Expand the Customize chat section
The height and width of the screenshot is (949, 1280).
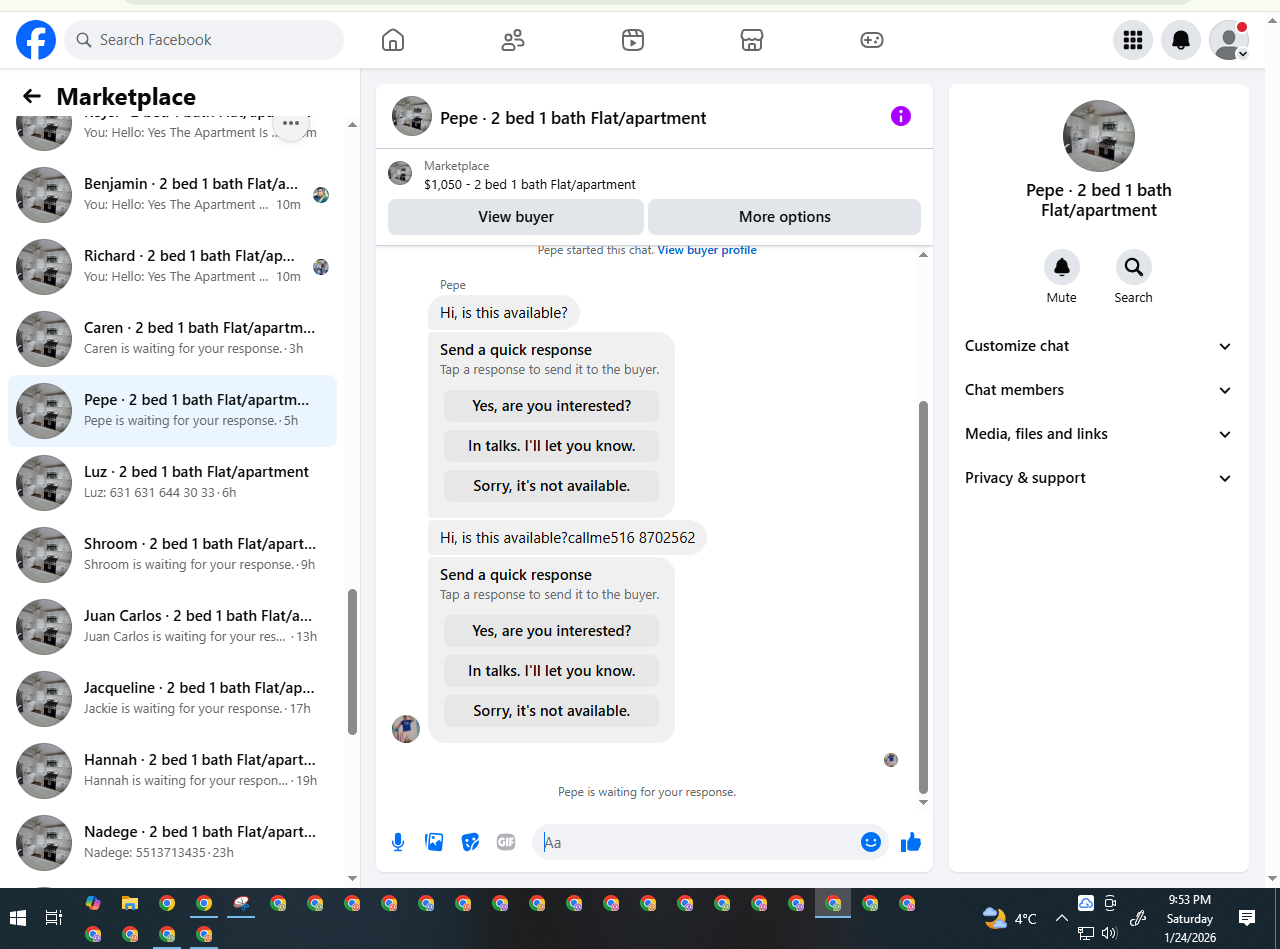(x=1098, y=346)
